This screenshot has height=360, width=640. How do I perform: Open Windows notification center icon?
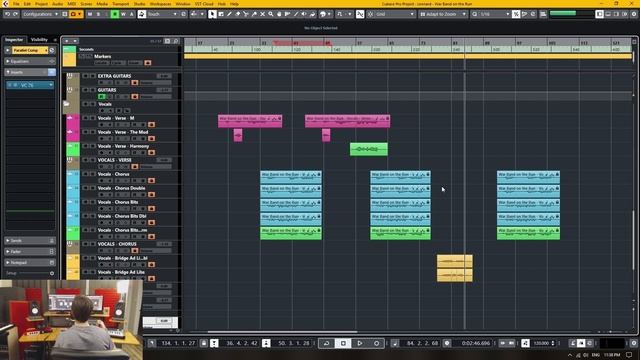629,355
